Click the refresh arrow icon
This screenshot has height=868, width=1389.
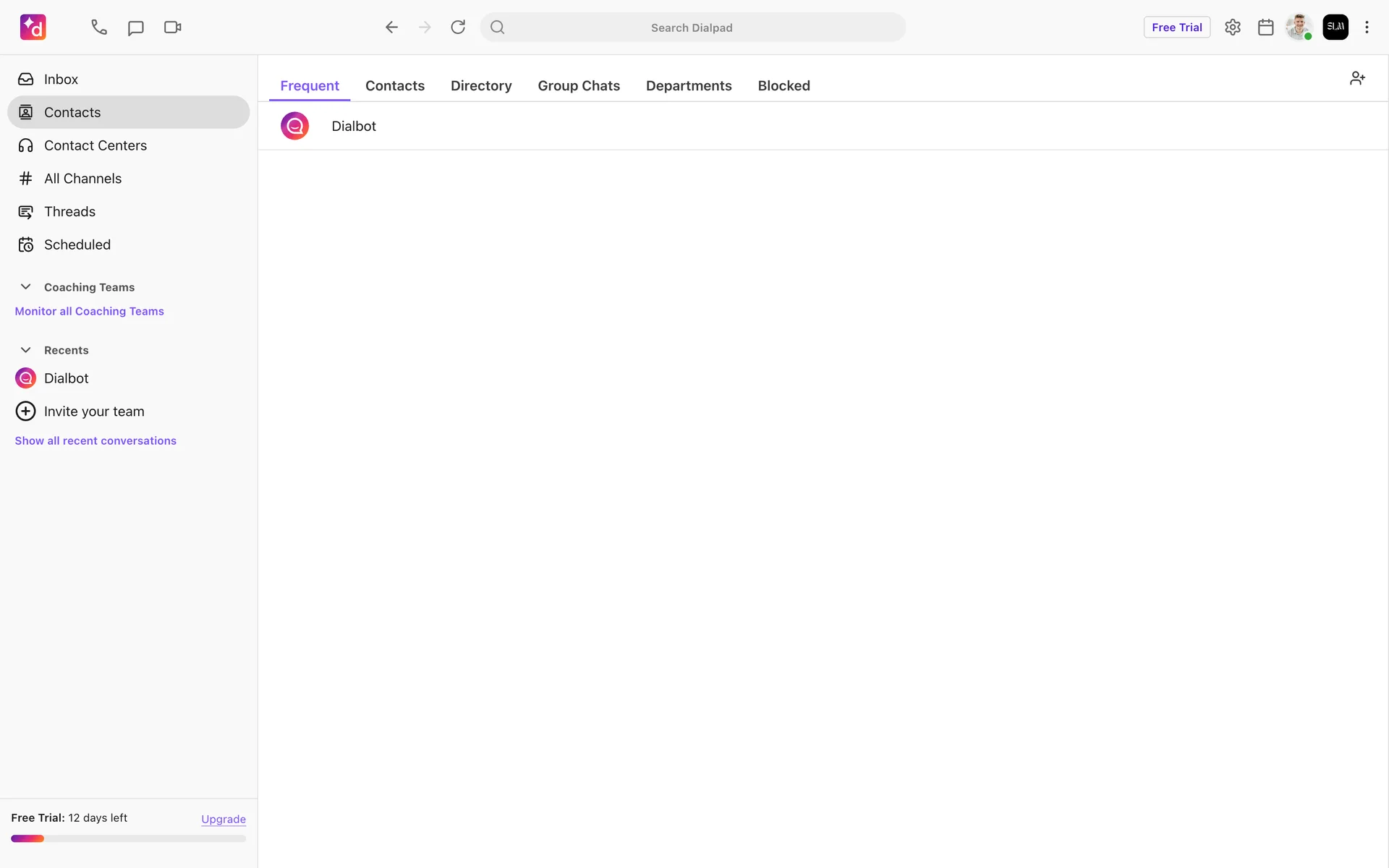458,27
